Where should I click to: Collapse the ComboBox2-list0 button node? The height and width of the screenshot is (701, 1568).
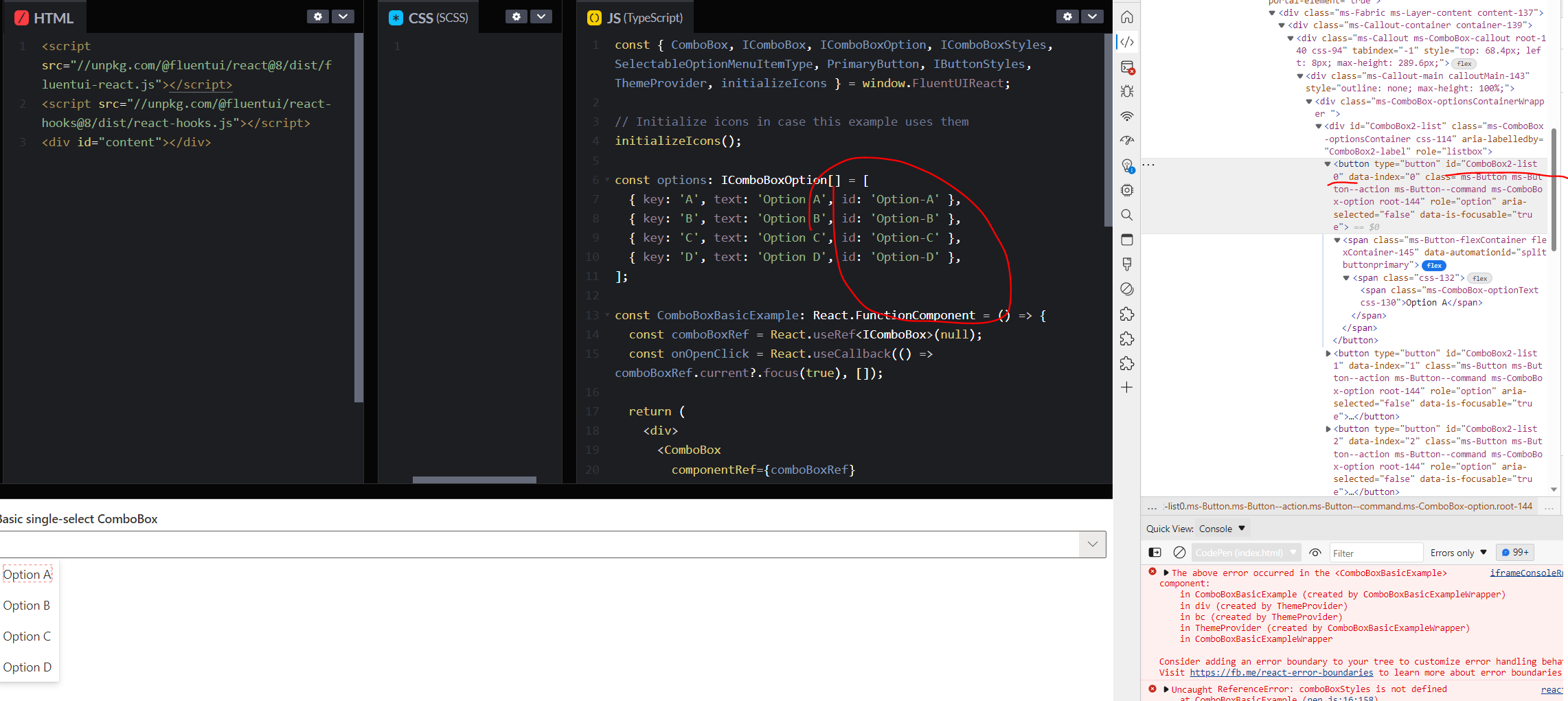[1328, 164]
